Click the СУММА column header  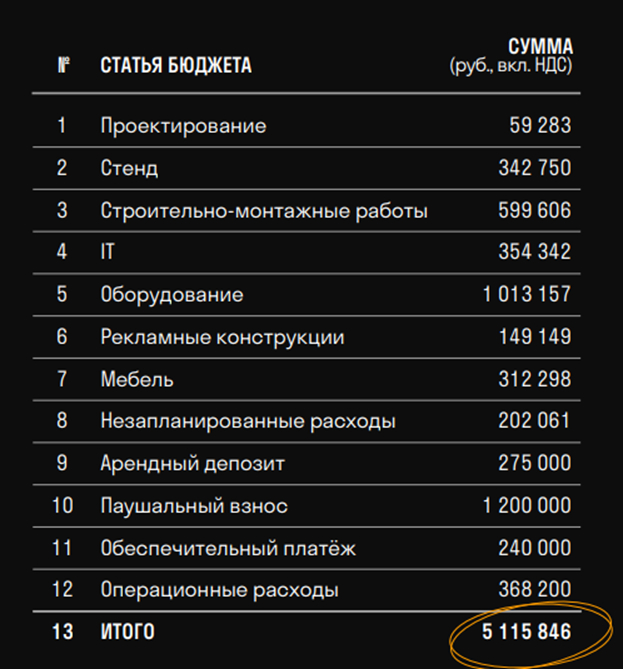[x=540, y=46]
